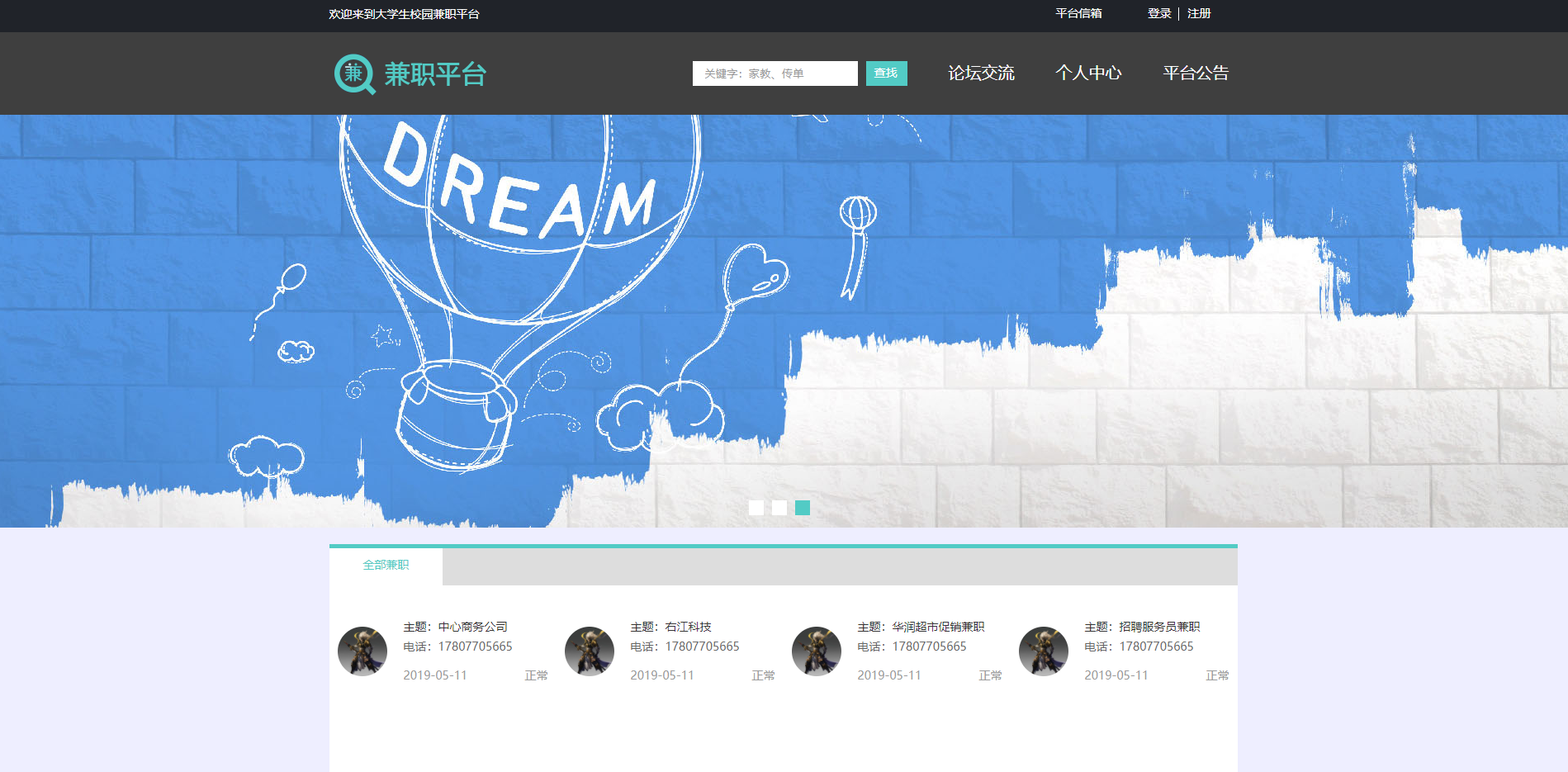Focus the keyword search input field
Screen dimensions: 1568x772
click(775, 73)
